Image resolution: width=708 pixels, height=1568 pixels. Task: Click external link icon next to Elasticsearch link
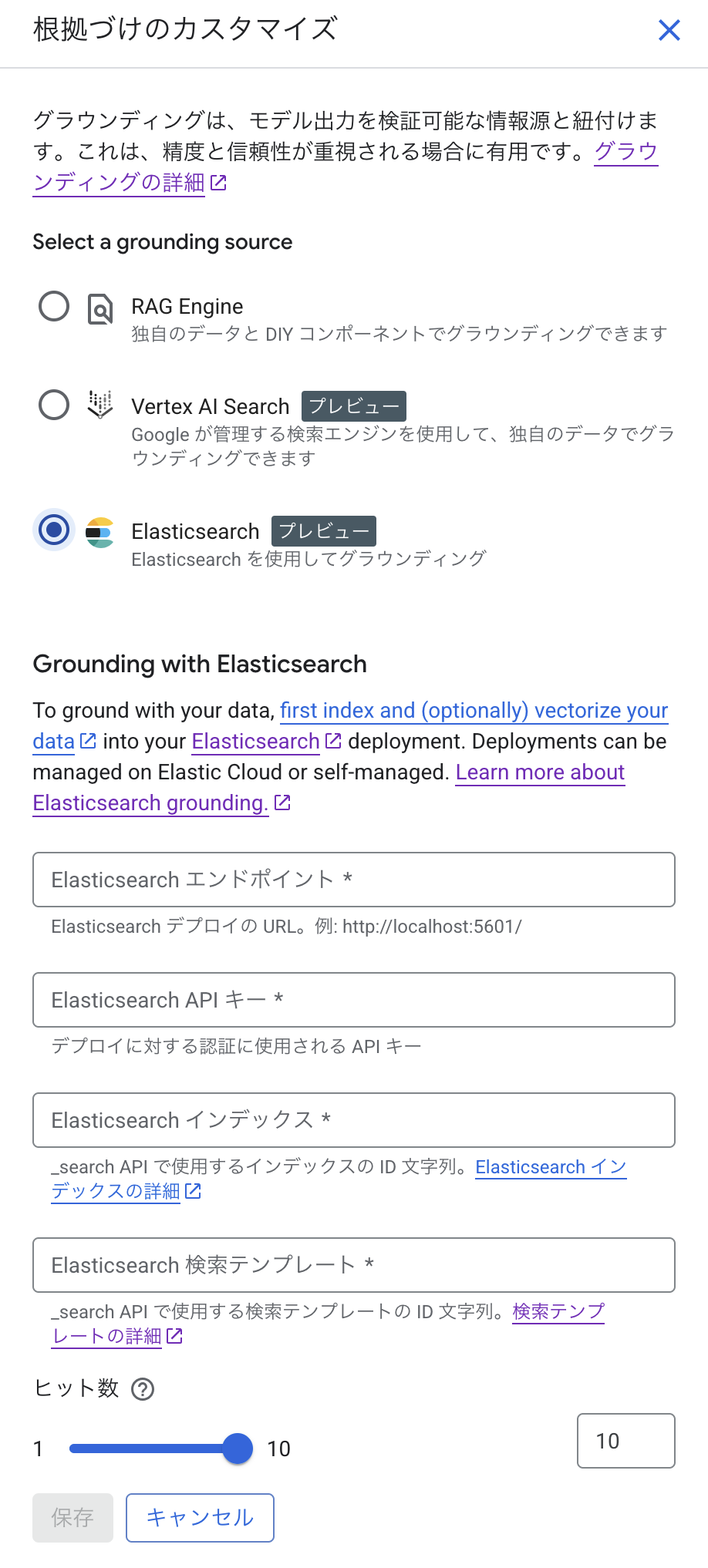click(x=333, y=741)
